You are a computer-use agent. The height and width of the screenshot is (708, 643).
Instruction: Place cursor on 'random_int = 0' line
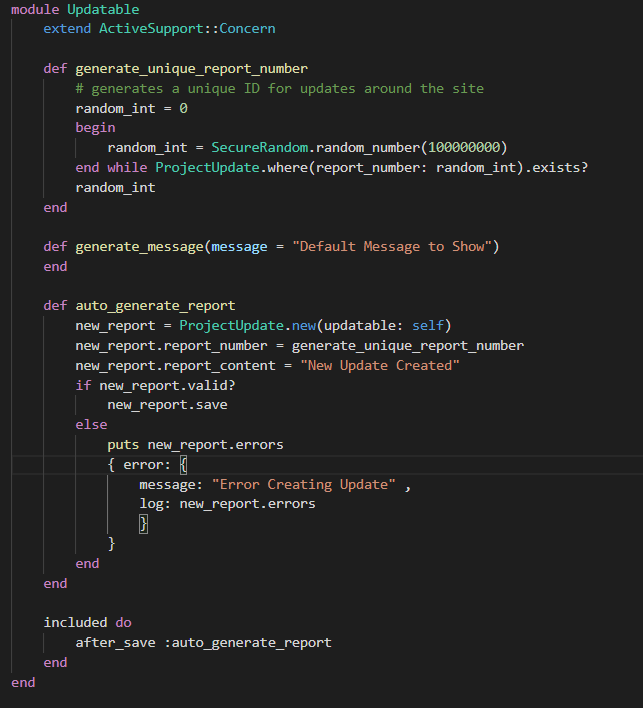coord(131,109)
